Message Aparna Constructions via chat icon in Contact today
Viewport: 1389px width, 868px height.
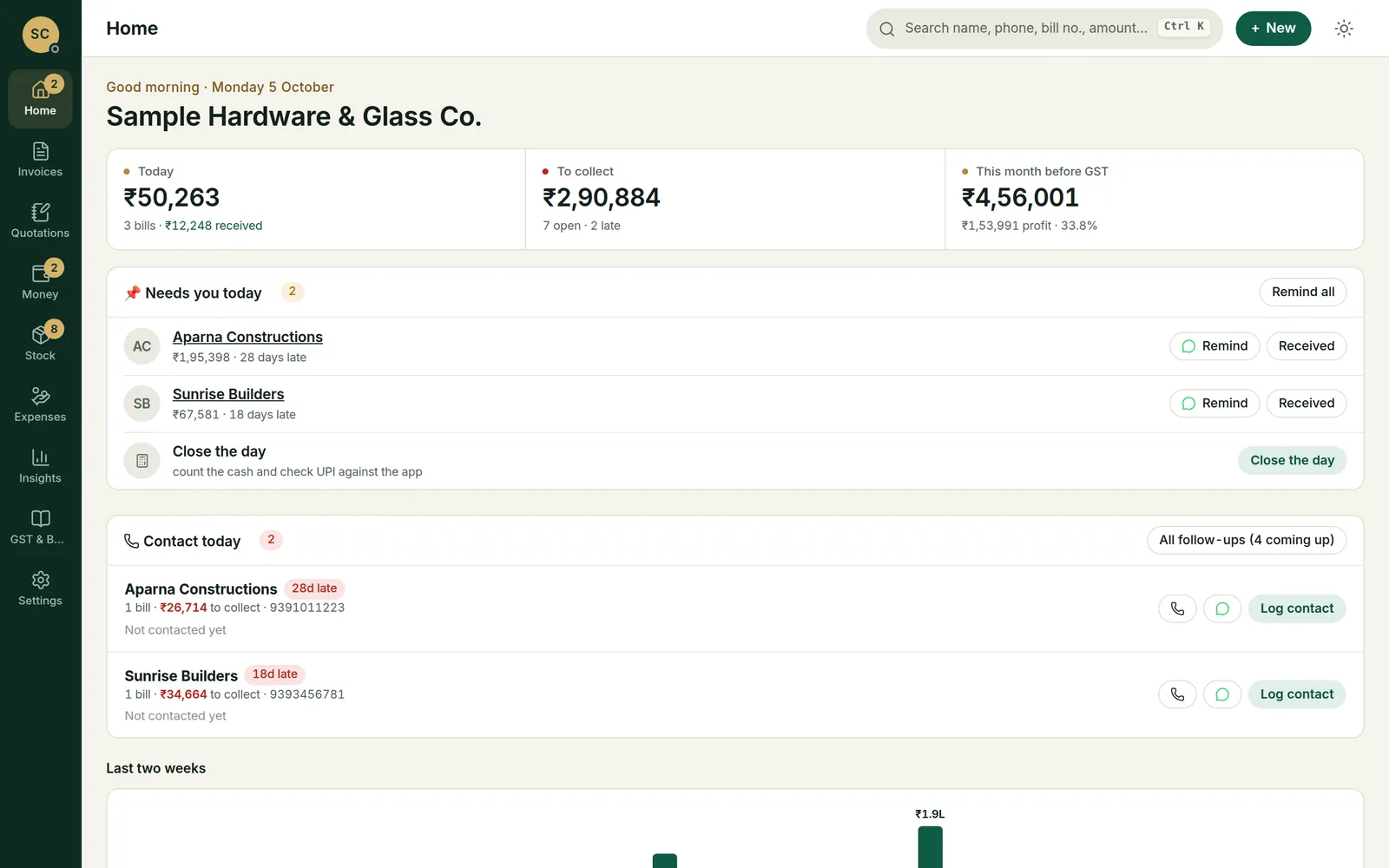[1222, 608]
